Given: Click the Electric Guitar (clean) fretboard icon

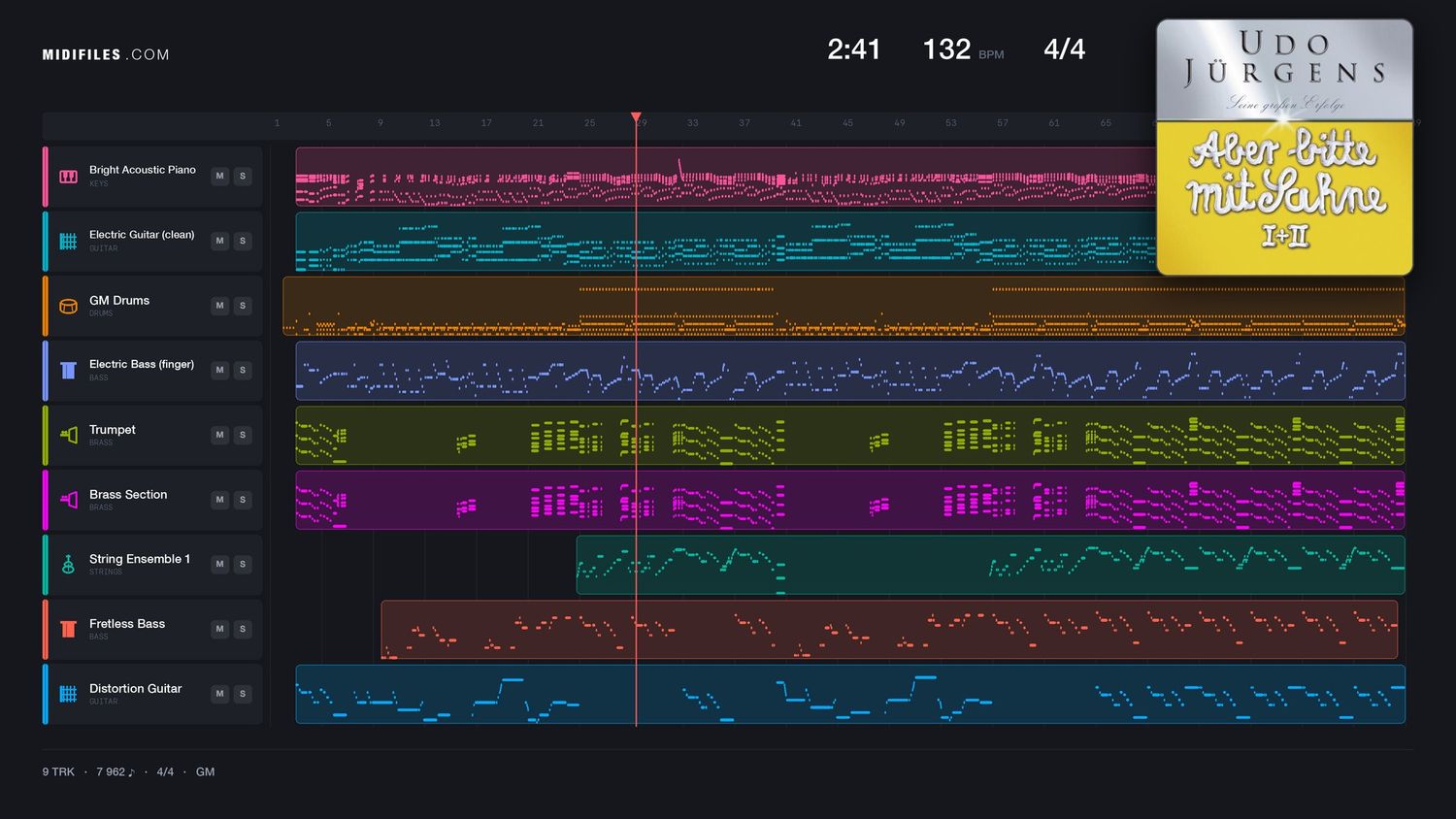Looking at the screenshot, I should [68, 241].
